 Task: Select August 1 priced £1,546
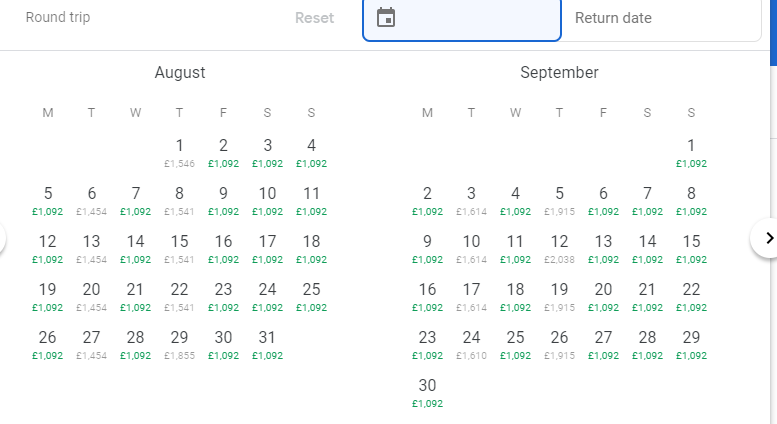180,151
